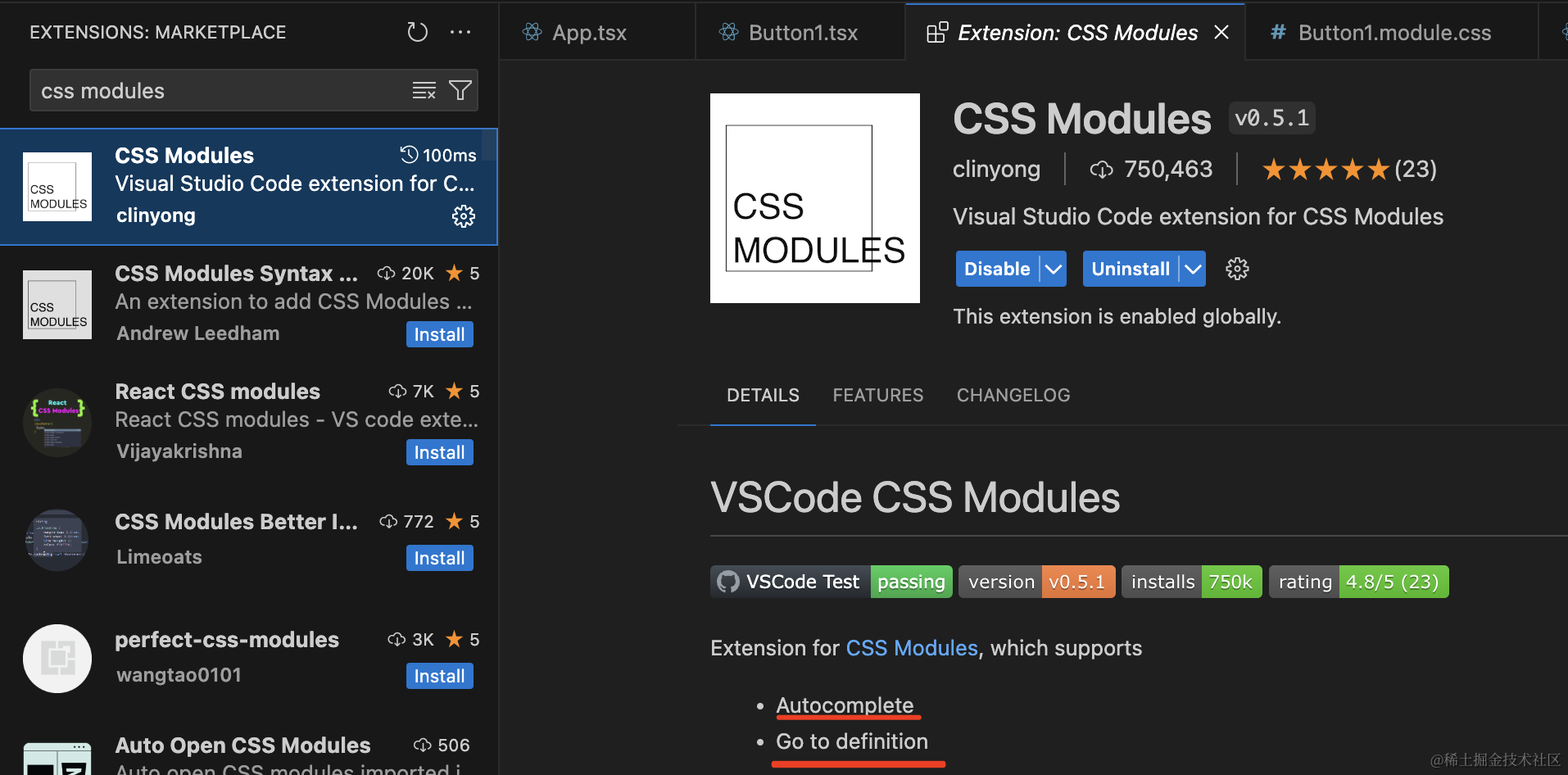Open the Go to definition link
1568x775 pixels.
tap(852, 741)
